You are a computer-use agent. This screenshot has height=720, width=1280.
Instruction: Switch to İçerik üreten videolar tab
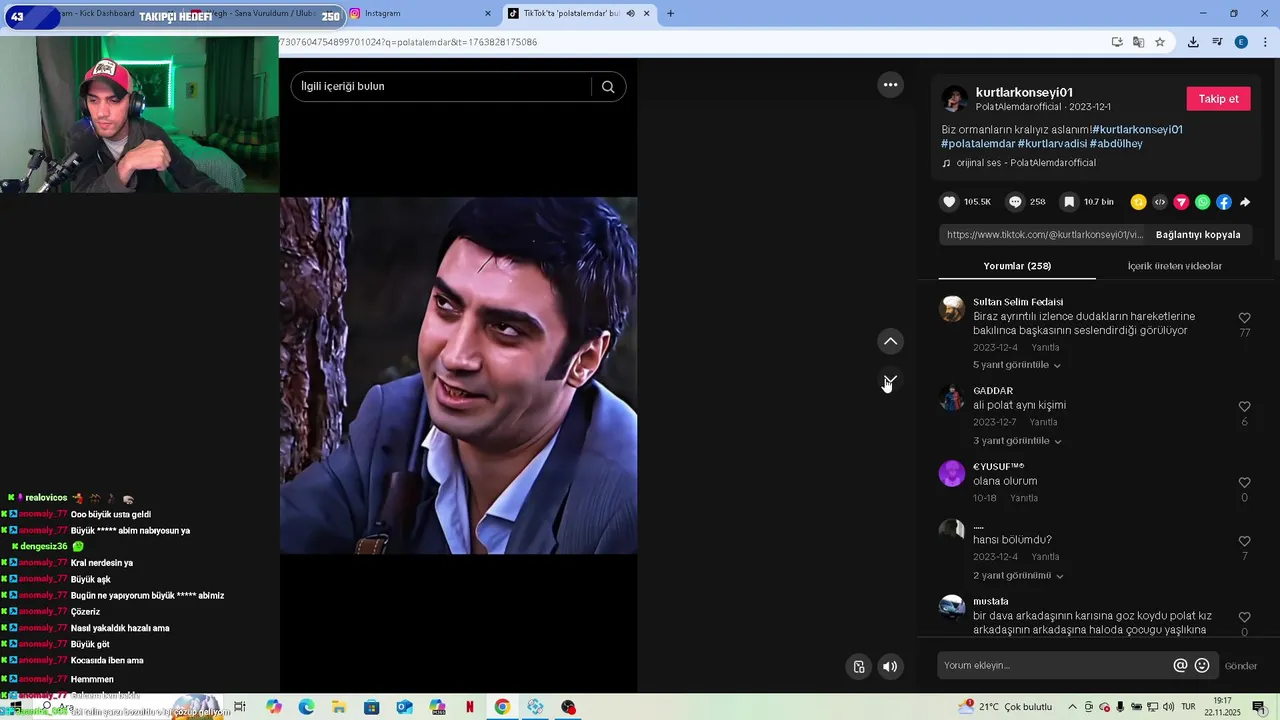click(x=1174, y=266)
